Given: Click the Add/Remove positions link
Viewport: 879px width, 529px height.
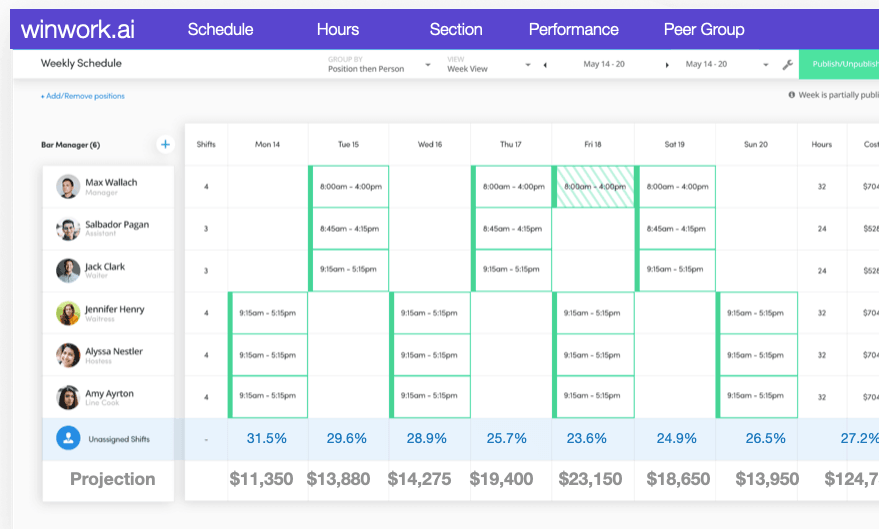Looking at the screenshot, I should pyautogui.click(x=82, y=96).
